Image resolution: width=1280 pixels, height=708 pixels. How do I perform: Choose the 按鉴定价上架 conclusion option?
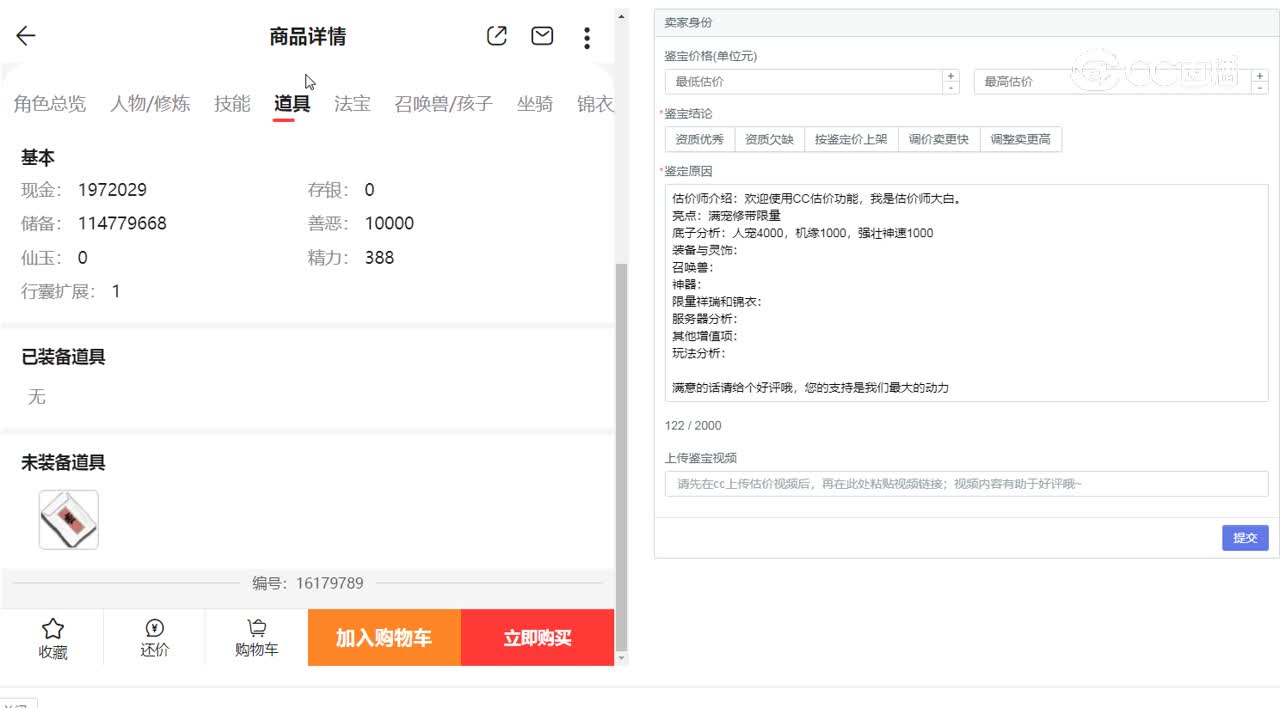tap(851, 140)
